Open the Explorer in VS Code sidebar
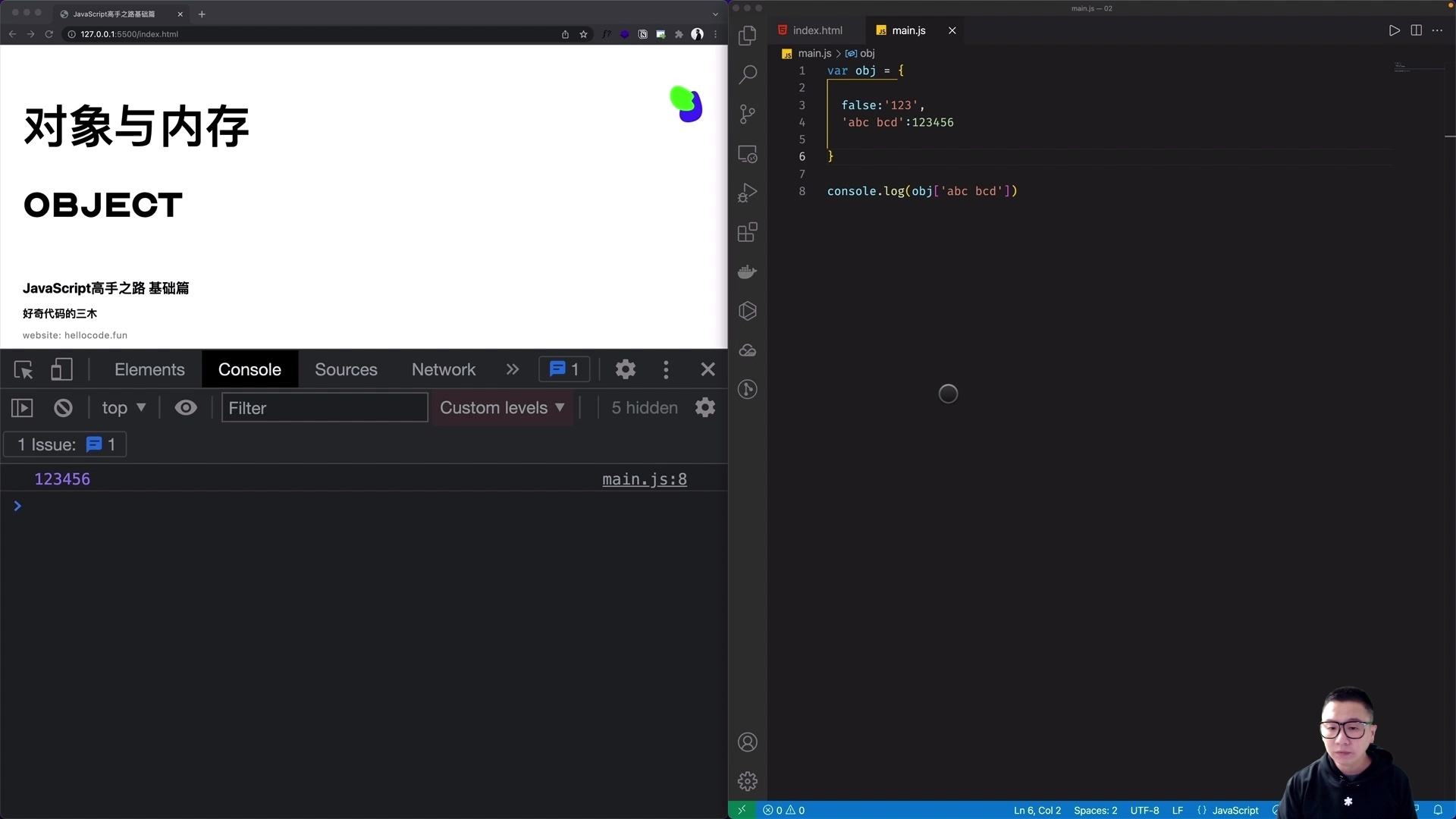Image resolution: width=1456 pixels, height=819 pixels. point(748,36)
